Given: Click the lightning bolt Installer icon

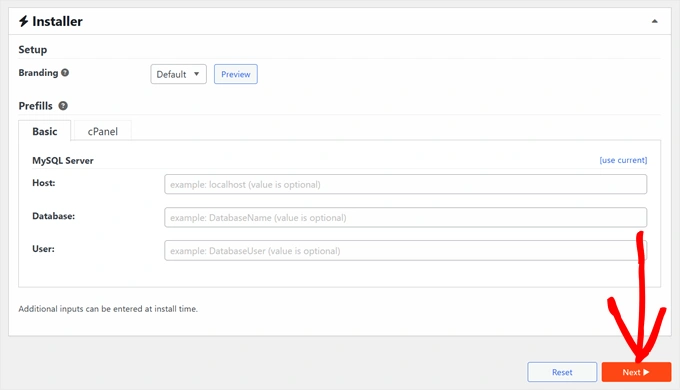Looking at the screenshot, I should coord(23,21).
